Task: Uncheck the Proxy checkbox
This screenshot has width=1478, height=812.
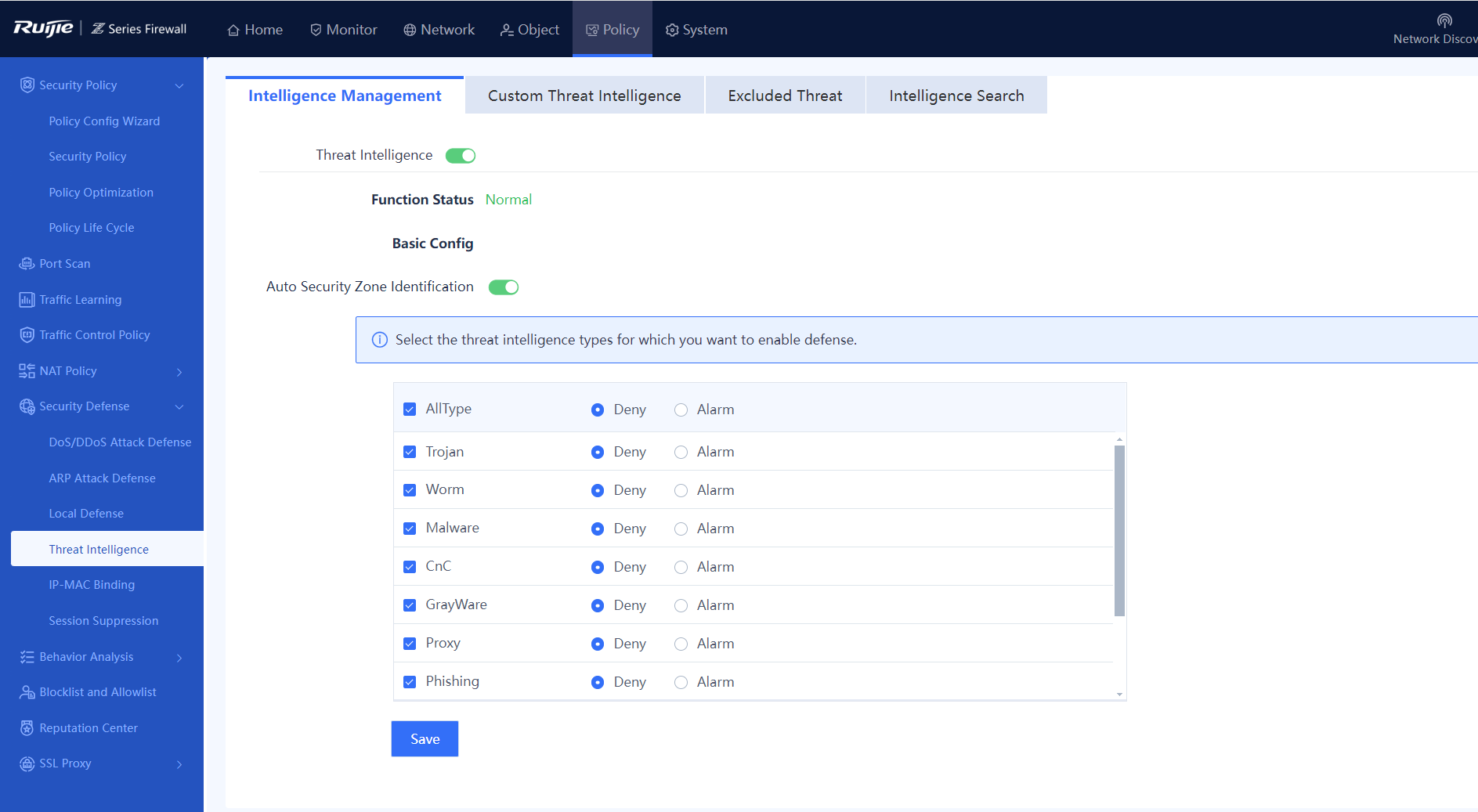Action: click(x=410, y=644)
